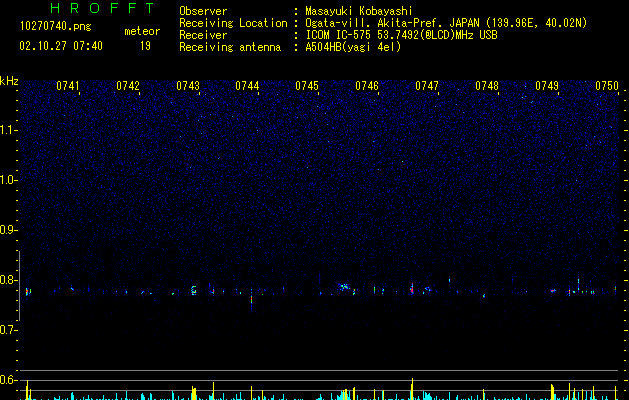629x400 pixels.
Task: Click the 0.8 kHz axis label
Action: click(x=9, y=280)
